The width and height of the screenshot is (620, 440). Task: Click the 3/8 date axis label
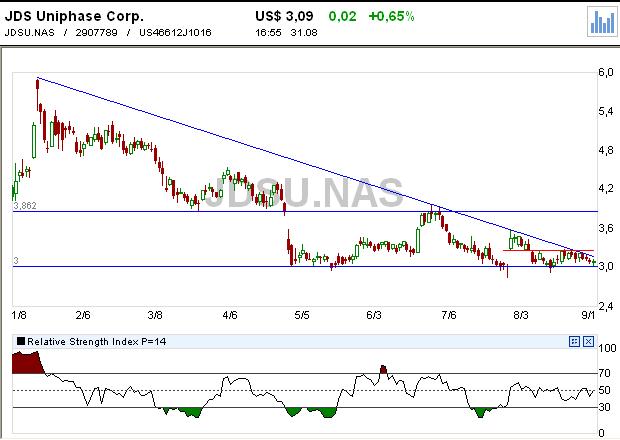pos(155,315)
